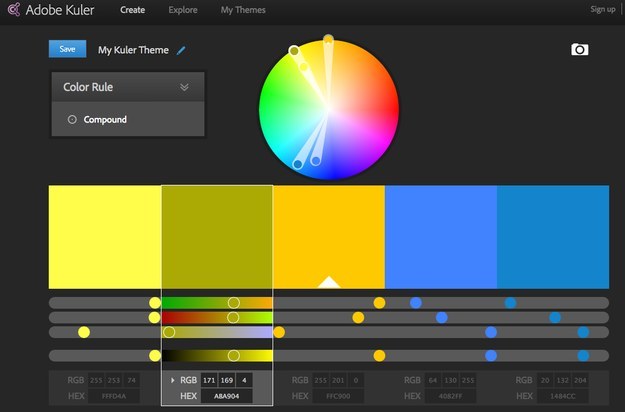The height and width of the screenshot is (412, 625).
Task: Click the HEX field showing A8A904
Action: pyautogui.click(x=225, y=396)
